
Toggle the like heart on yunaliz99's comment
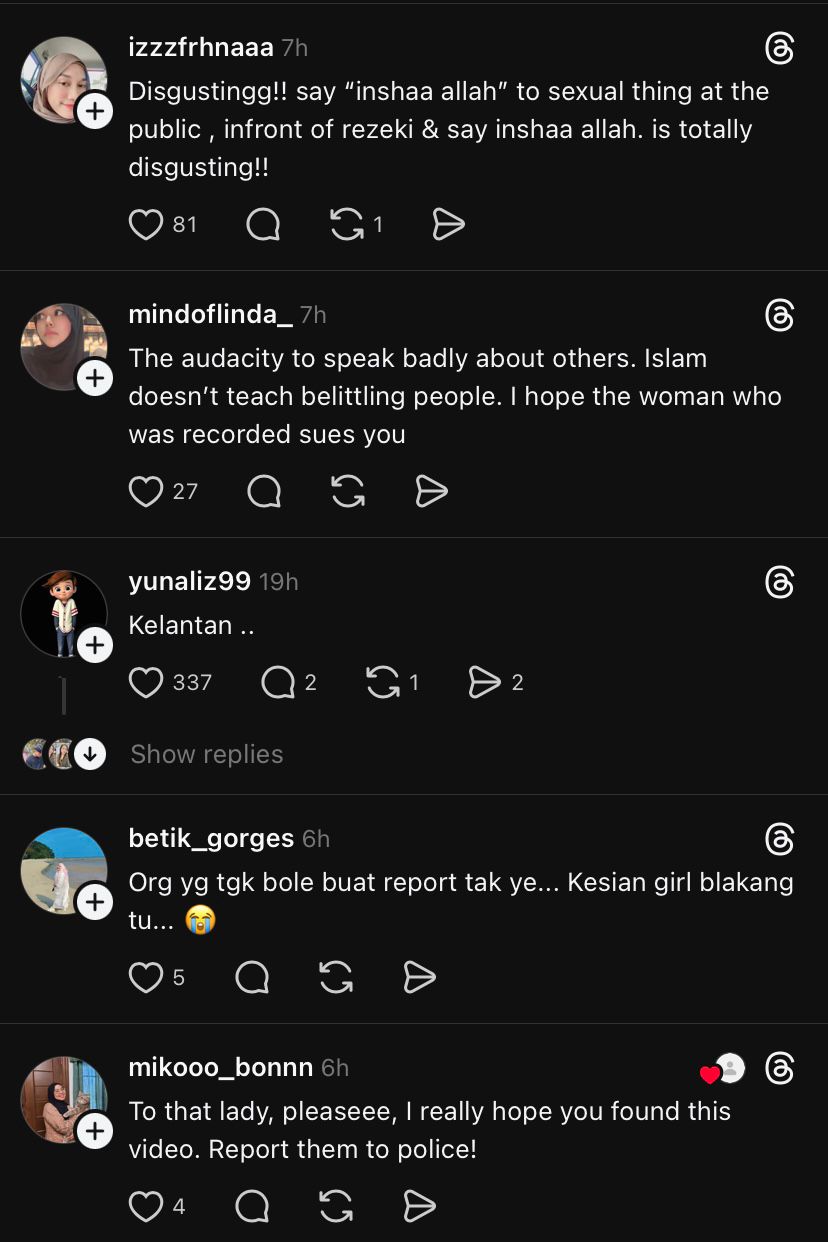coord(146,682)
